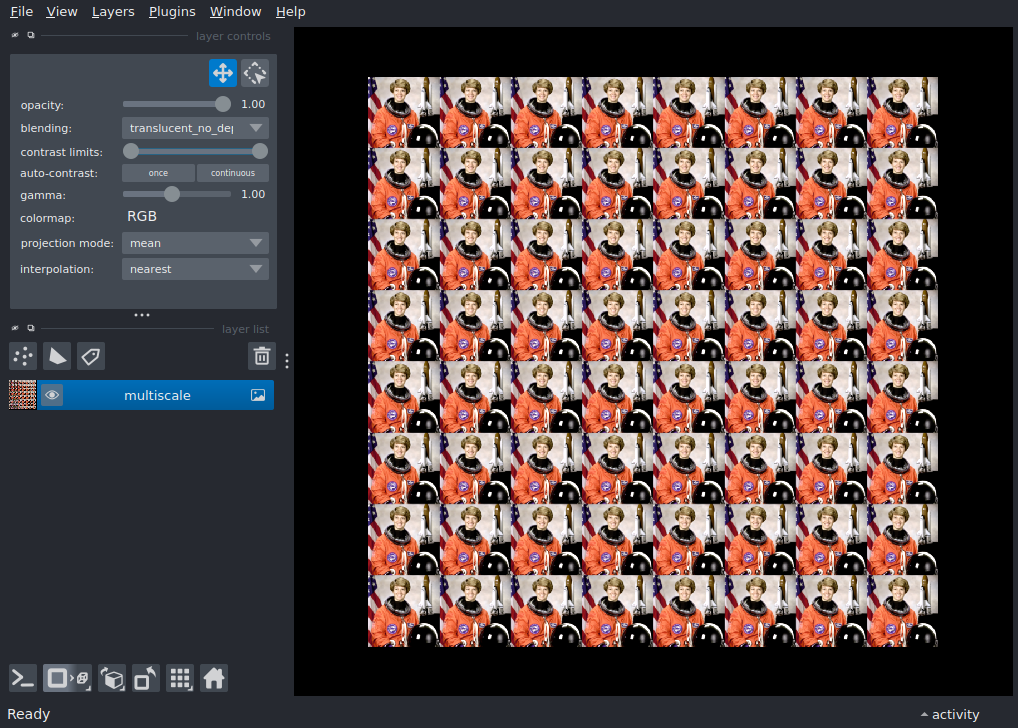Add a new shapes layer

pyautogui.click(x=56, y=356)
